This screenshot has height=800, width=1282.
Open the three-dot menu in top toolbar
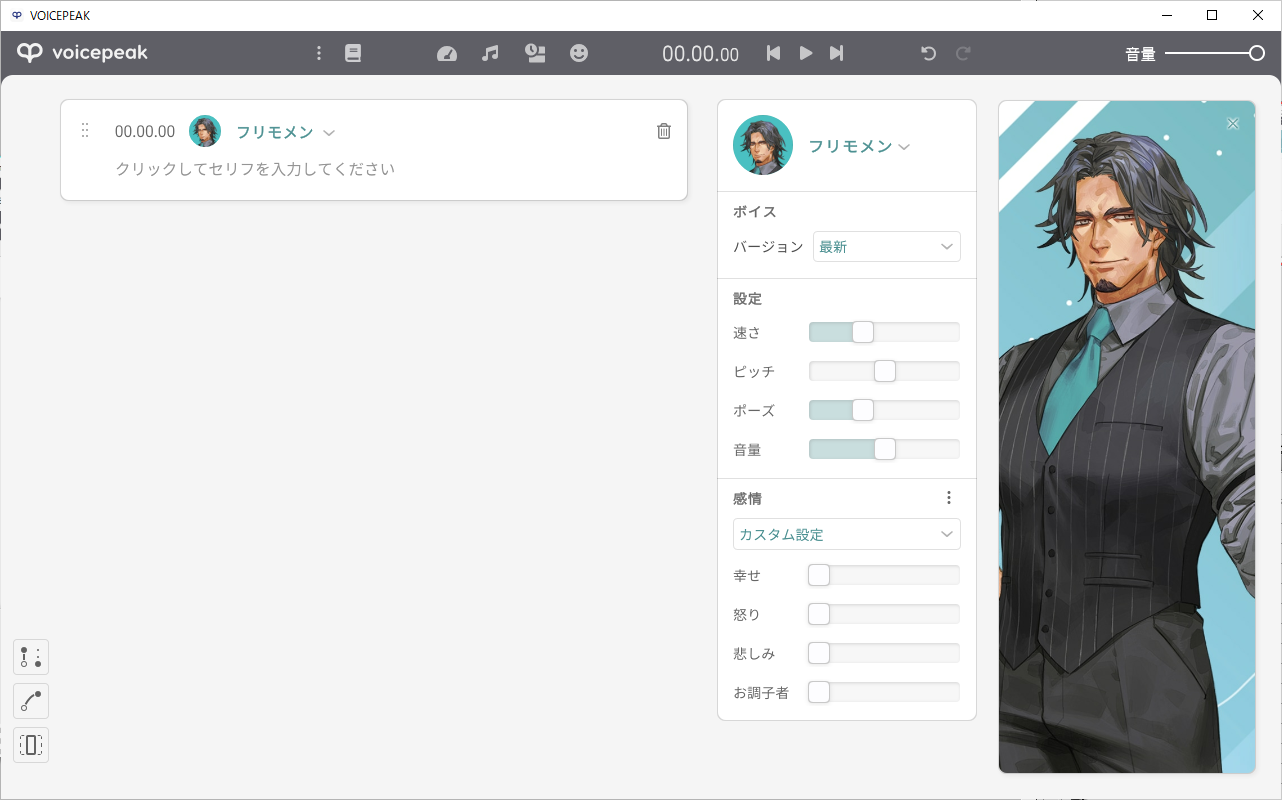(319, 53)
